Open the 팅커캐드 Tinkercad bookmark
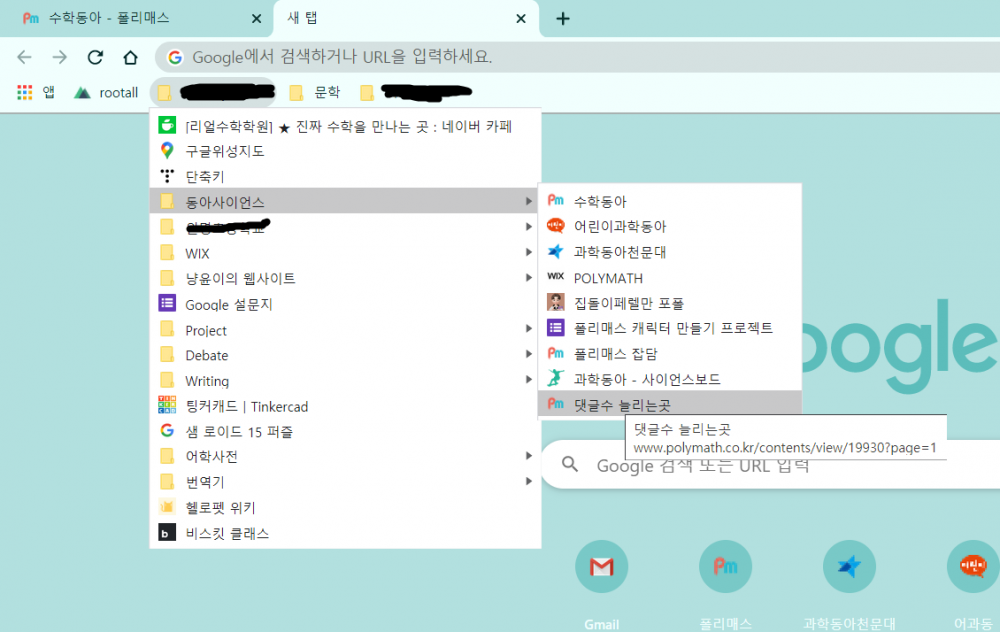This screenshot has height=632, width=1000. click(x=345, y=406)
